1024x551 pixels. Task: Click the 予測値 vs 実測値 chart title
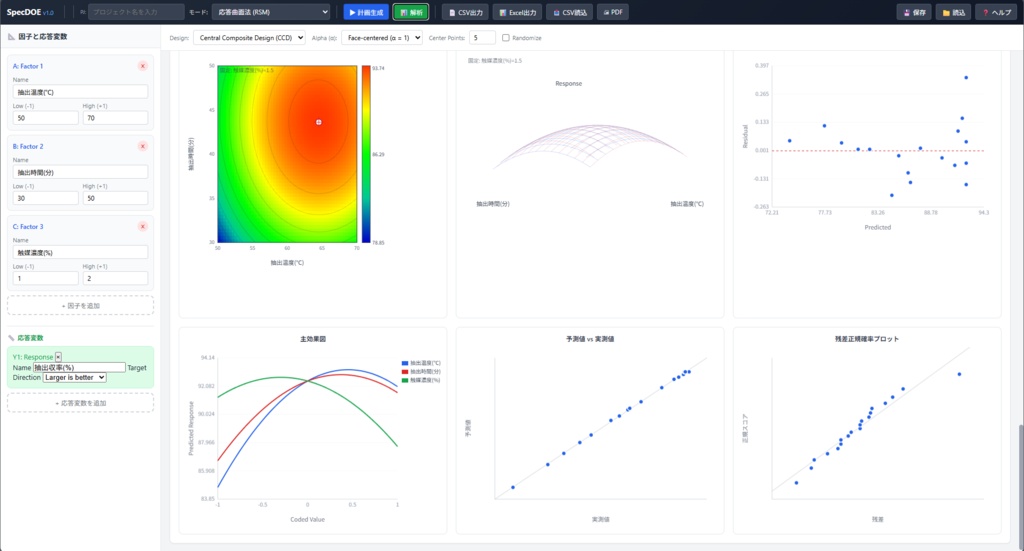pos(590,339)
